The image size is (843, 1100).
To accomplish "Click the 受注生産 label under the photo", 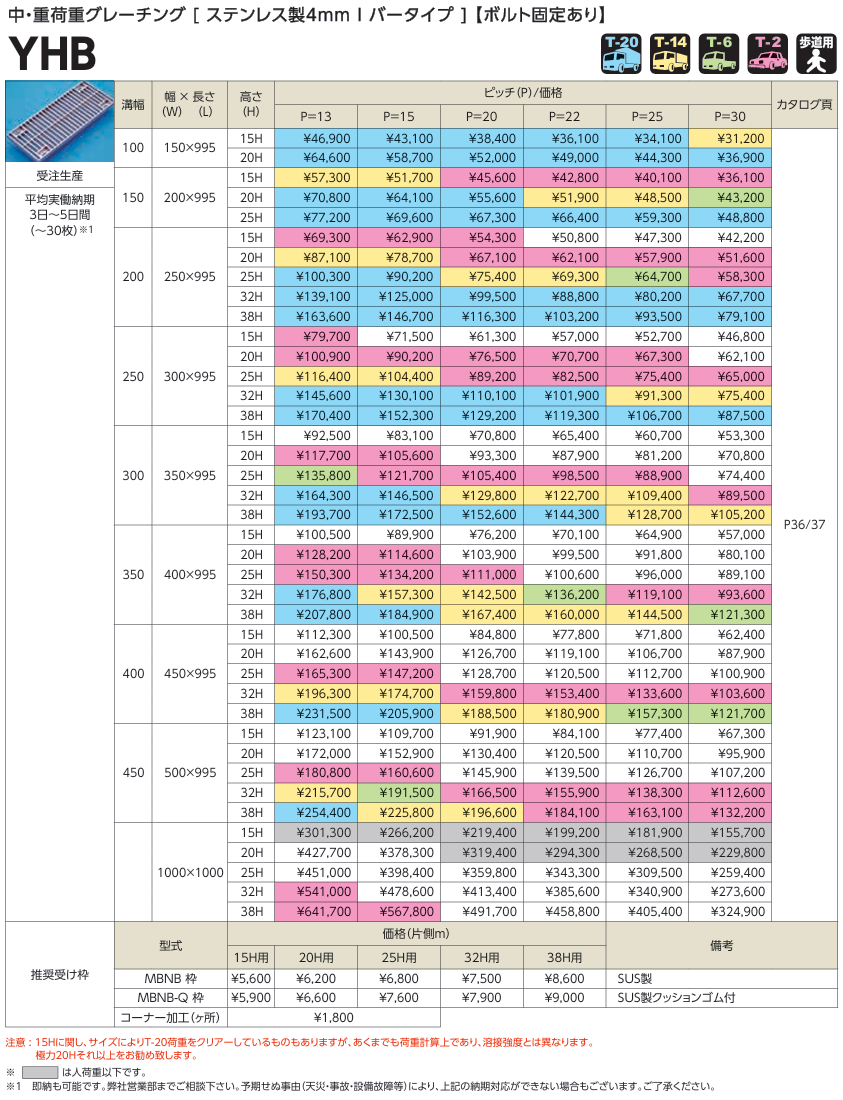I will point(59,177).
